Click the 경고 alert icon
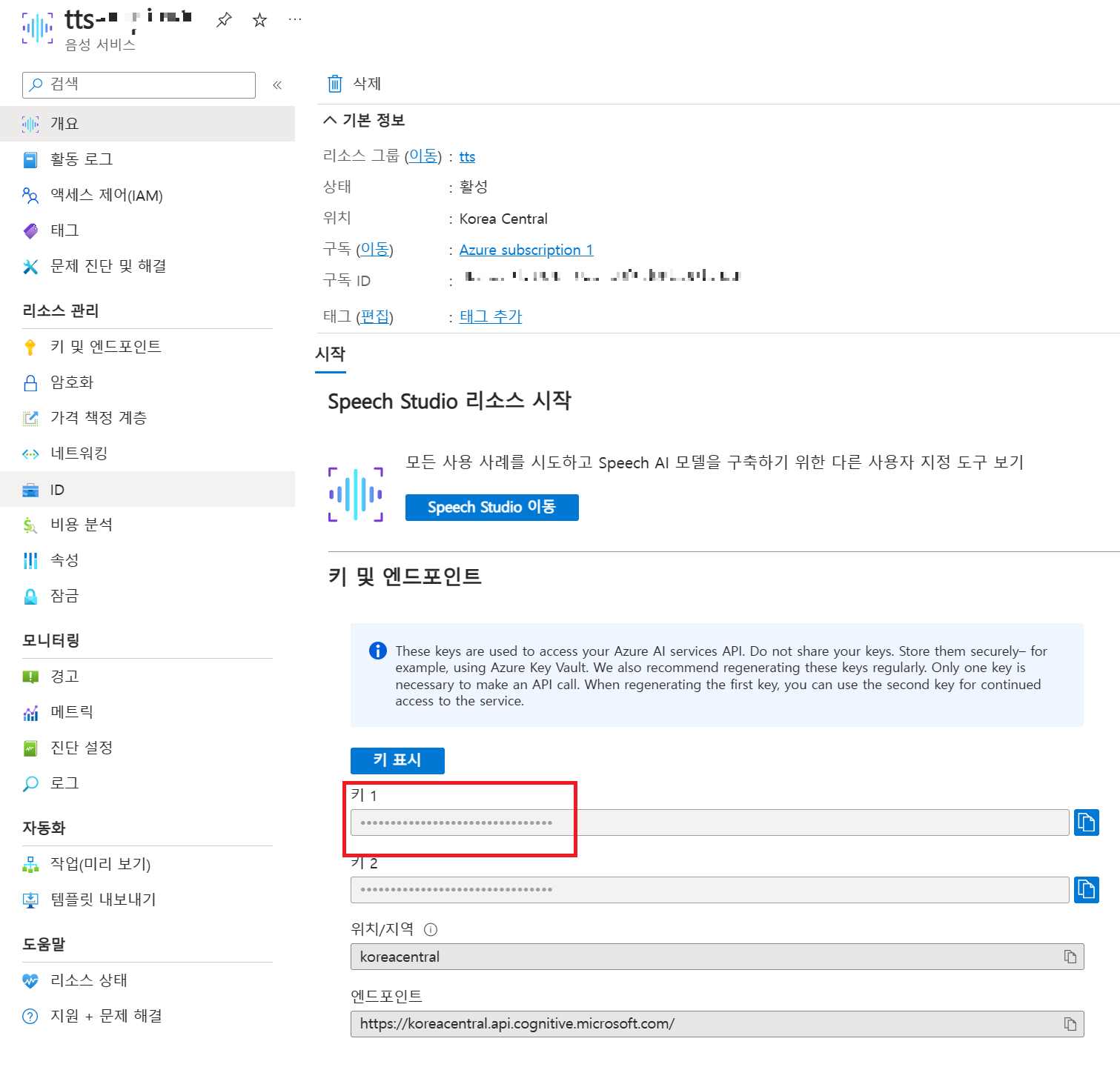Image resolution: width=1120 pixels, height=1090 pixels. coord(30,677)
